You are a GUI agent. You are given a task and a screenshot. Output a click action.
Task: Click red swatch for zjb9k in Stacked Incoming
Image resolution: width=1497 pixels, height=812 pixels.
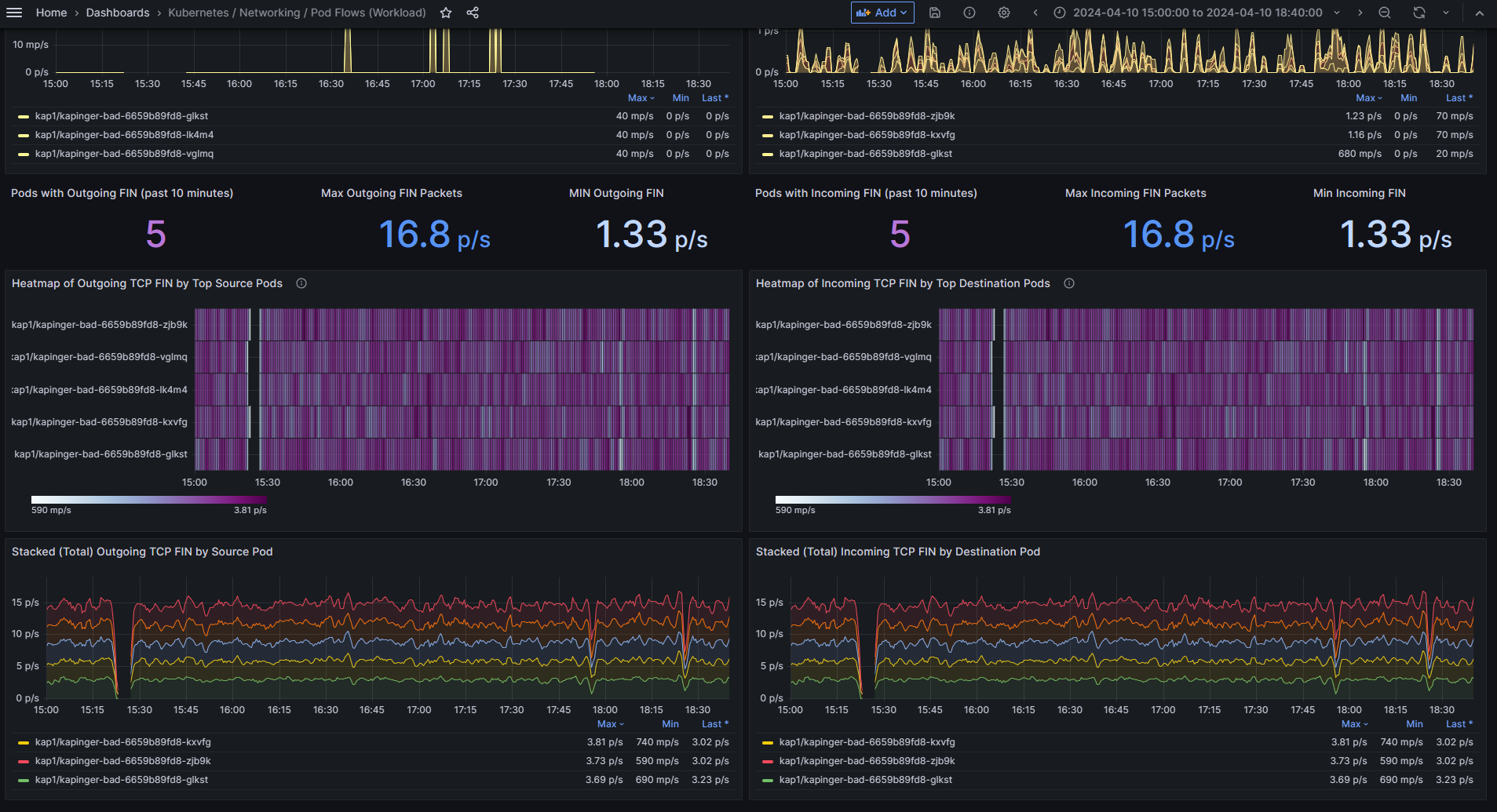tap(768, 761)
